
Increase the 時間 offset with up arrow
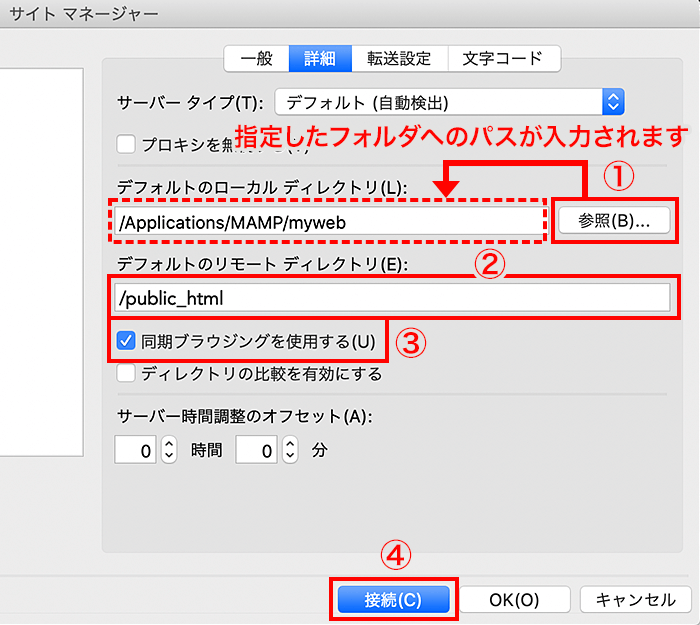click(x=169, y=445)
